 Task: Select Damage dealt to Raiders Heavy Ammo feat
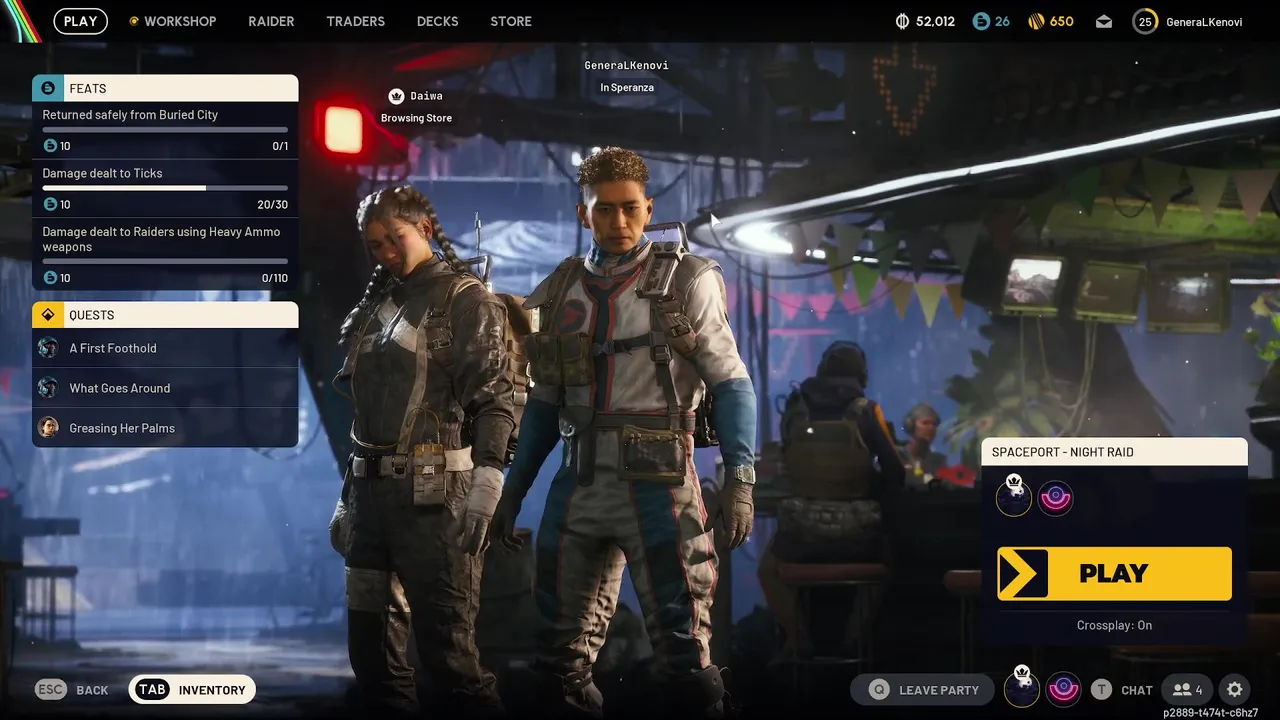(x=165, y=254)
